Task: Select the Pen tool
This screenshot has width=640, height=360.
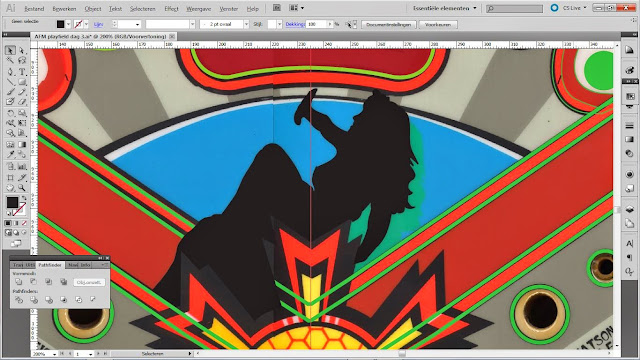Action: point(10,71)
